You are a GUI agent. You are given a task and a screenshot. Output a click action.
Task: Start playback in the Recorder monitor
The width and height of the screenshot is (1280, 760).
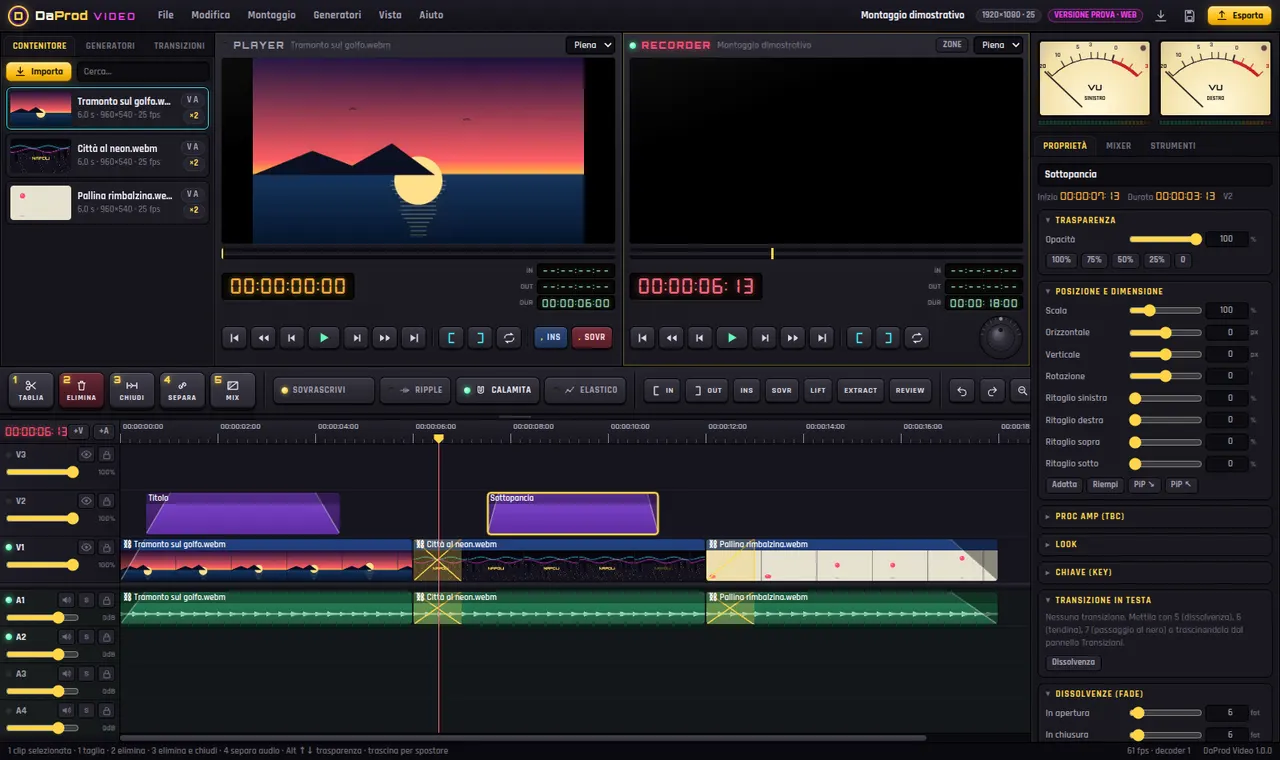tap(731, 338)
